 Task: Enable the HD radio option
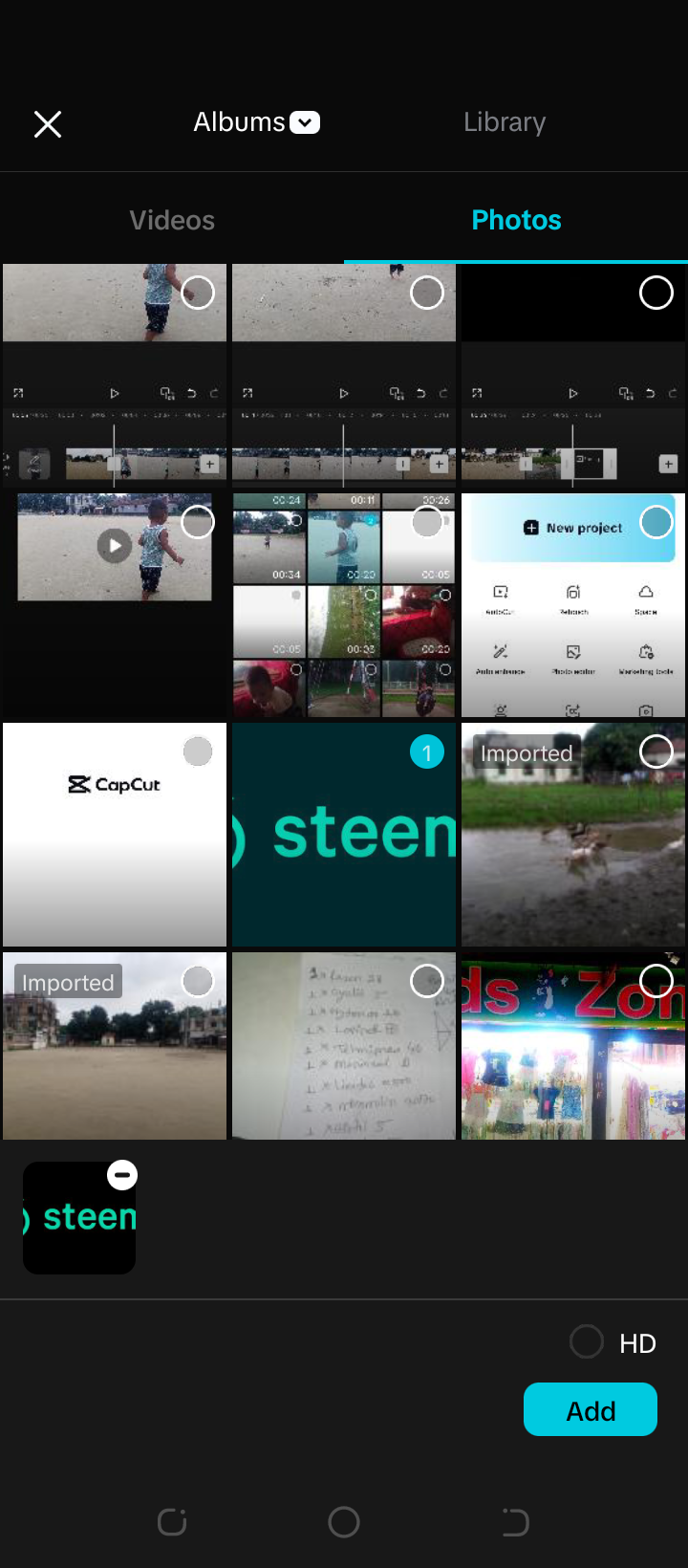[587, 1341]
